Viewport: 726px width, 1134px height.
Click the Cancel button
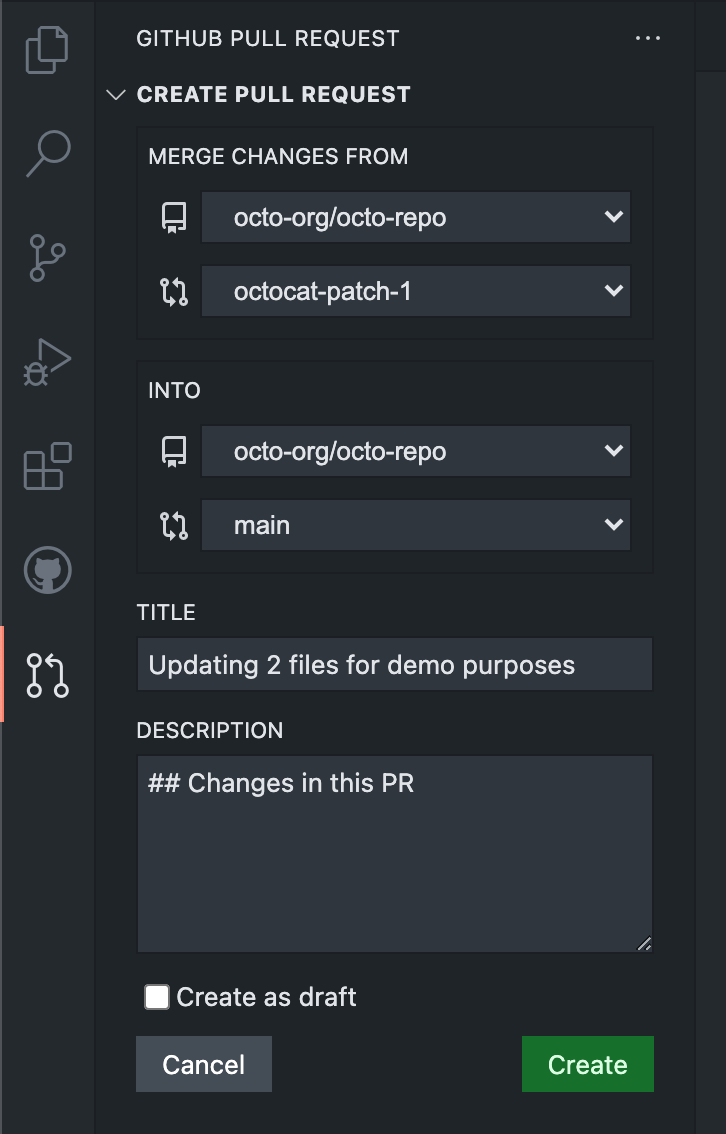203,1064
